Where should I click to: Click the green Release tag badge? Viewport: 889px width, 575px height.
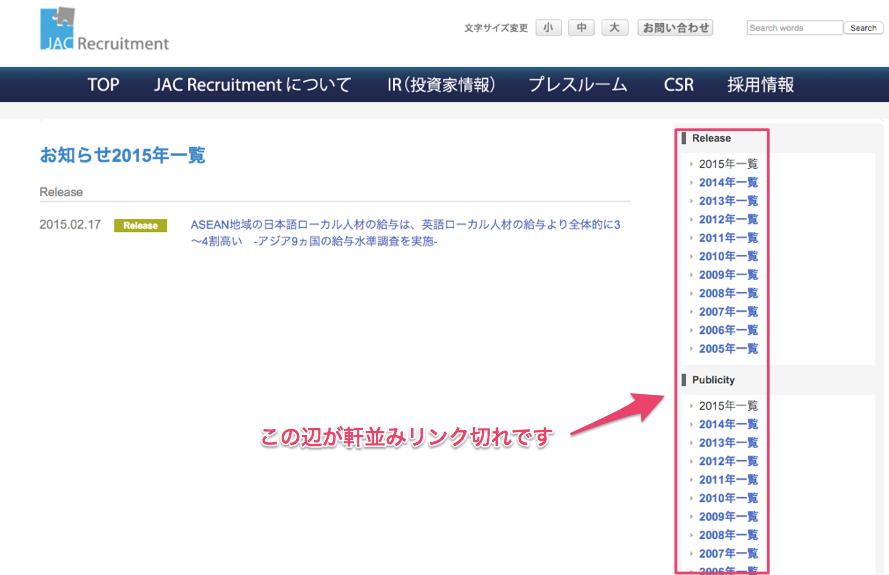(x=141, y=226)
